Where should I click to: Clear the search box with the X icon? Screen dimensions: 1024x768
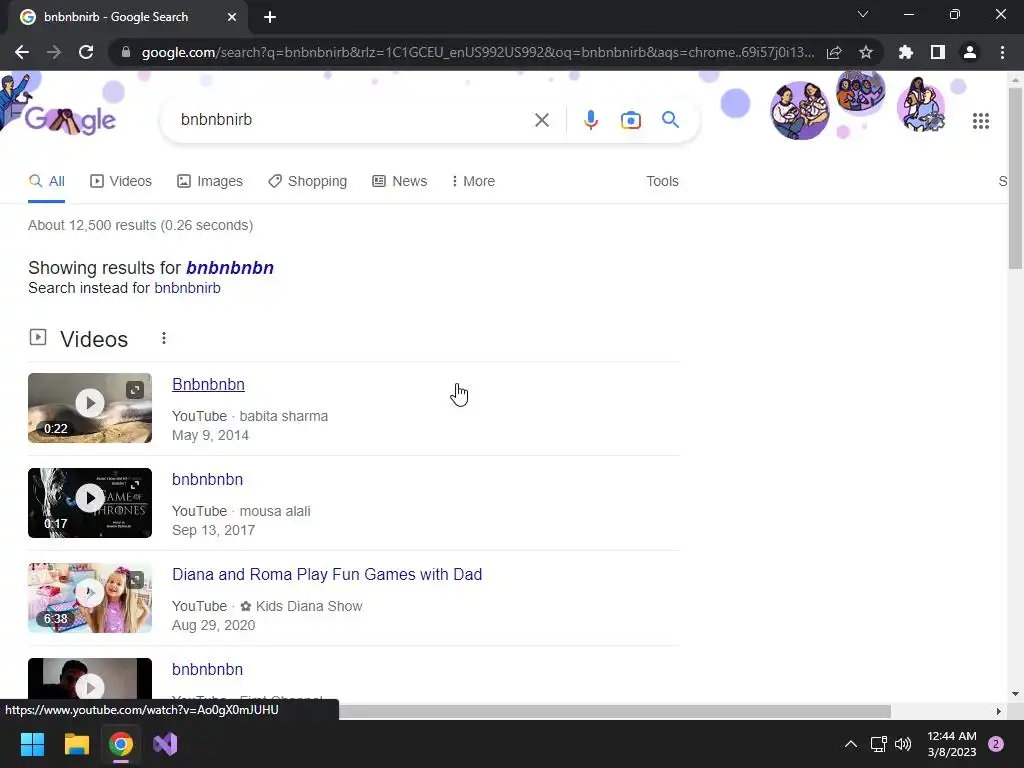point(541,120)
